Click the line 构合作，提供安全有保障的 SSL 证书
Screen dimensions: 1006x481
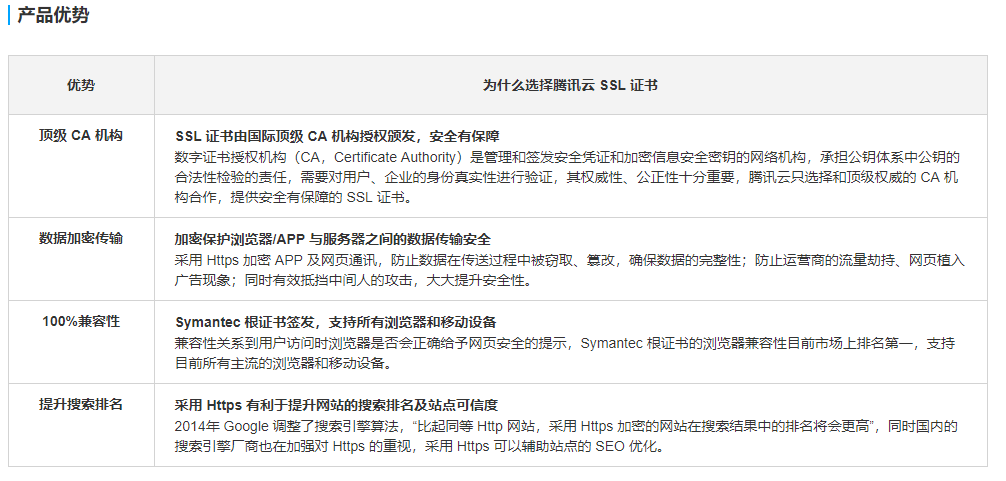[294, 198]
